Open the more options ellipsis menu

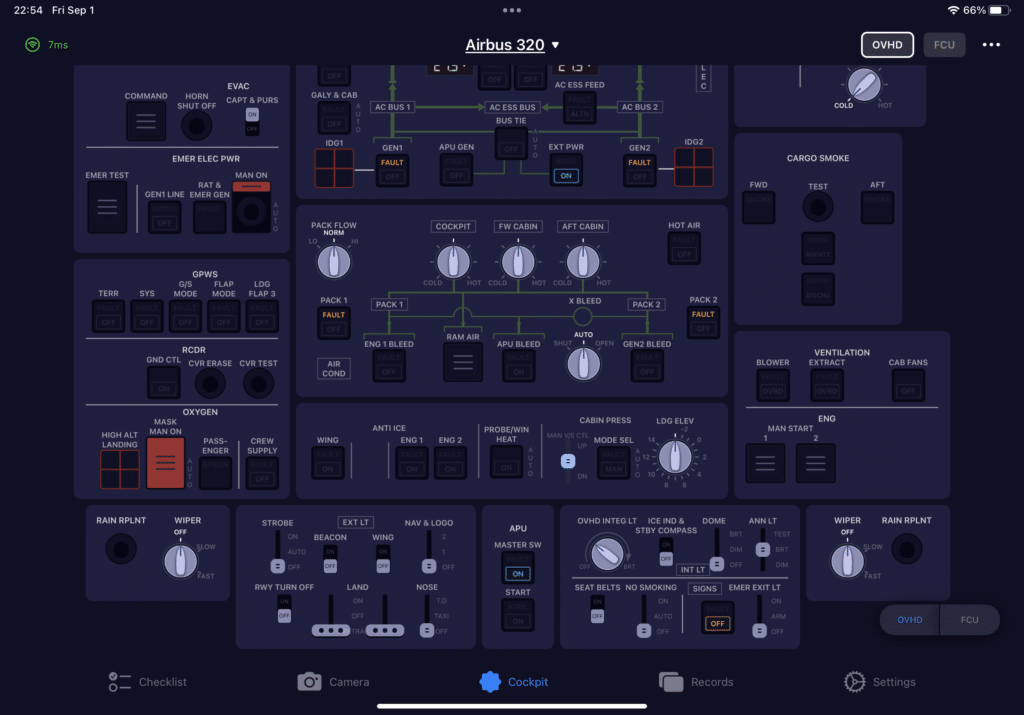tap(991, 45)
